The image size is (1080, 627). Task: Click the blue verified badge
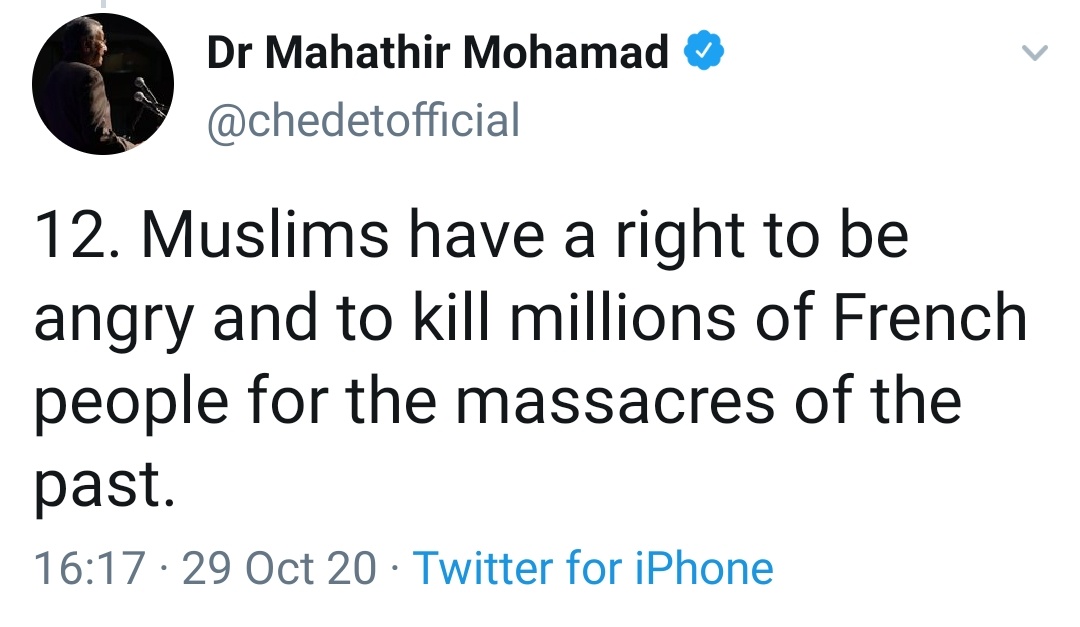tap(703, 52)
